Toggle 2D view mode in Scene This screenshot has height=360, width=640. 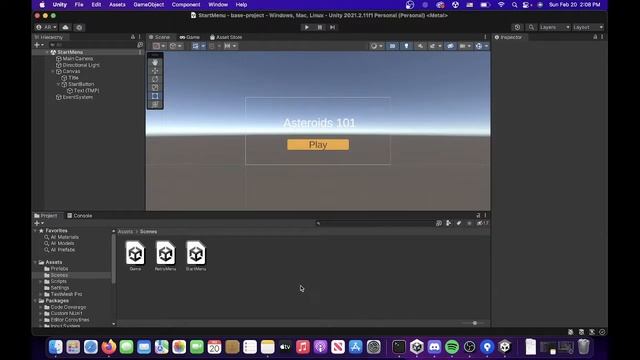tap(392, 46)
